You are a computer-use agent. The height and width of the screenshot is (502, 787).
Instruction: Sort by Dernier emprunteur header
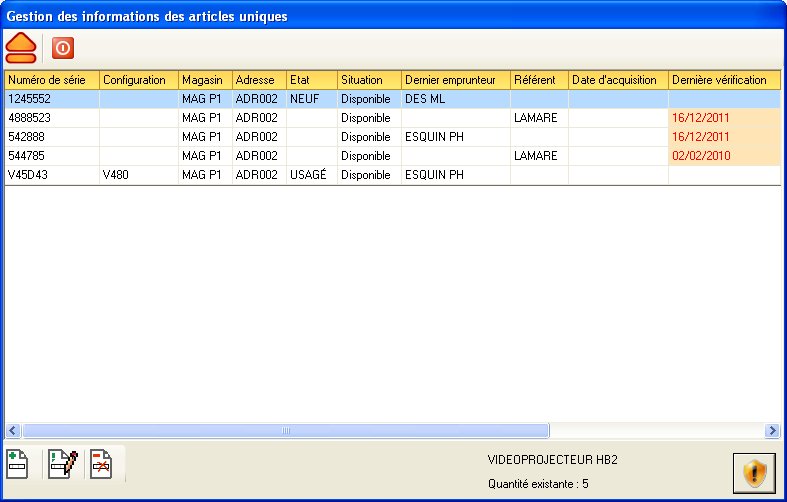tap(455, 80)
